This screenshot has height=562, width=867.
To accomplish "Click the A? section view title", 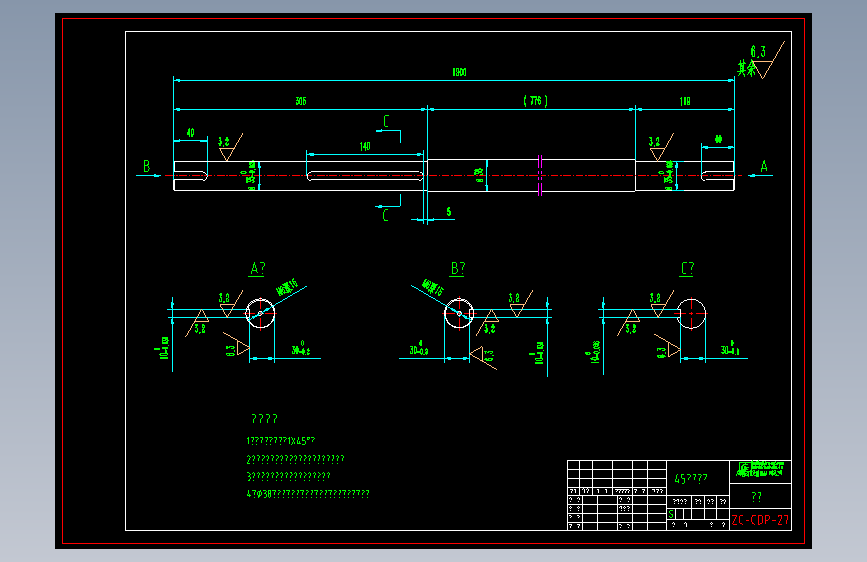I will pyautogui.click(x=258, y=269).
